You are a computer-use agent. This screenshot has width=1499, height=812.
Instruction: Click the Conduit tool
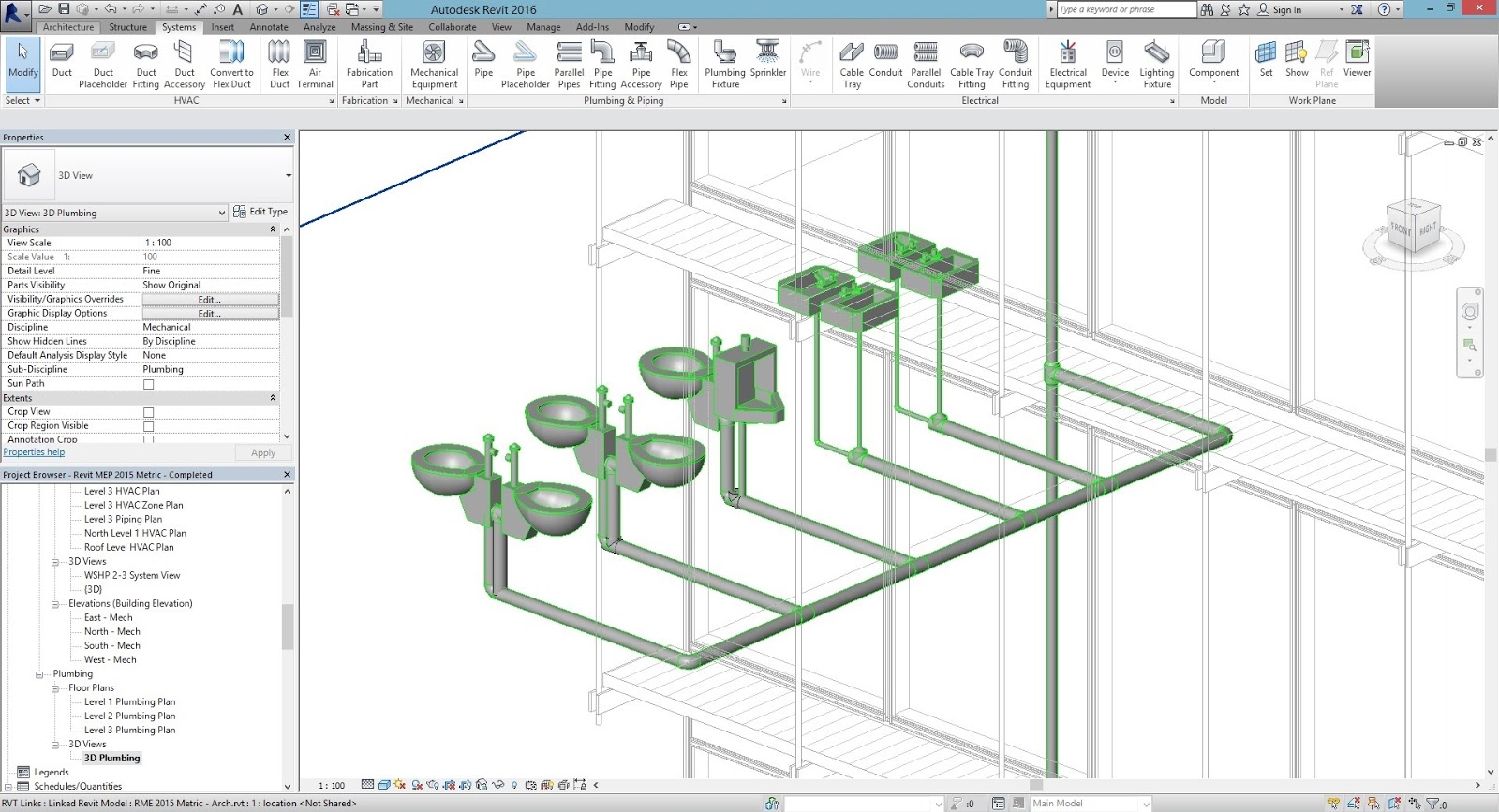pos(886,59)
